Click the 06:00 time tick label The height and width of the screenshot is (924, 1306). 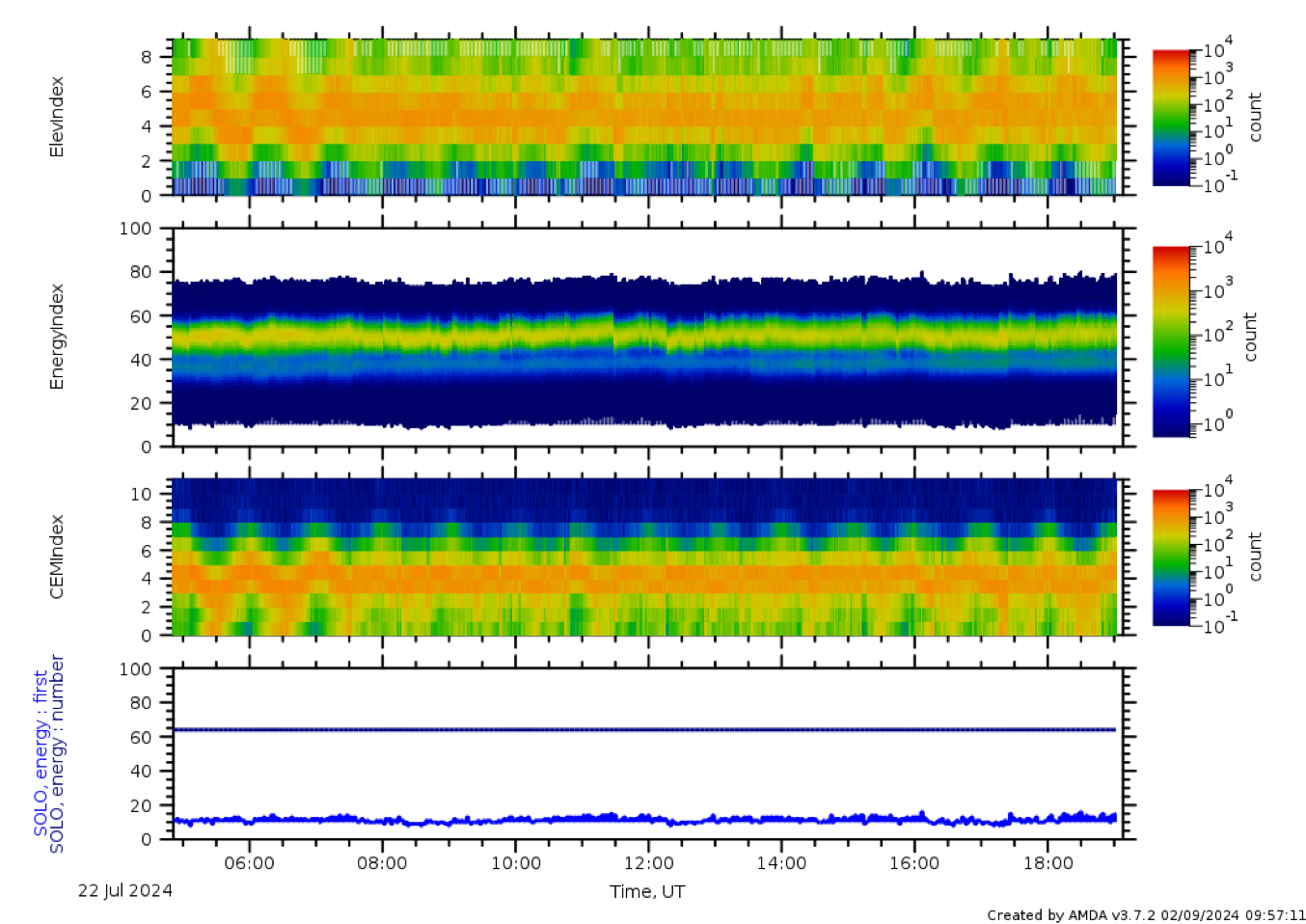click(x=250, y=863)
